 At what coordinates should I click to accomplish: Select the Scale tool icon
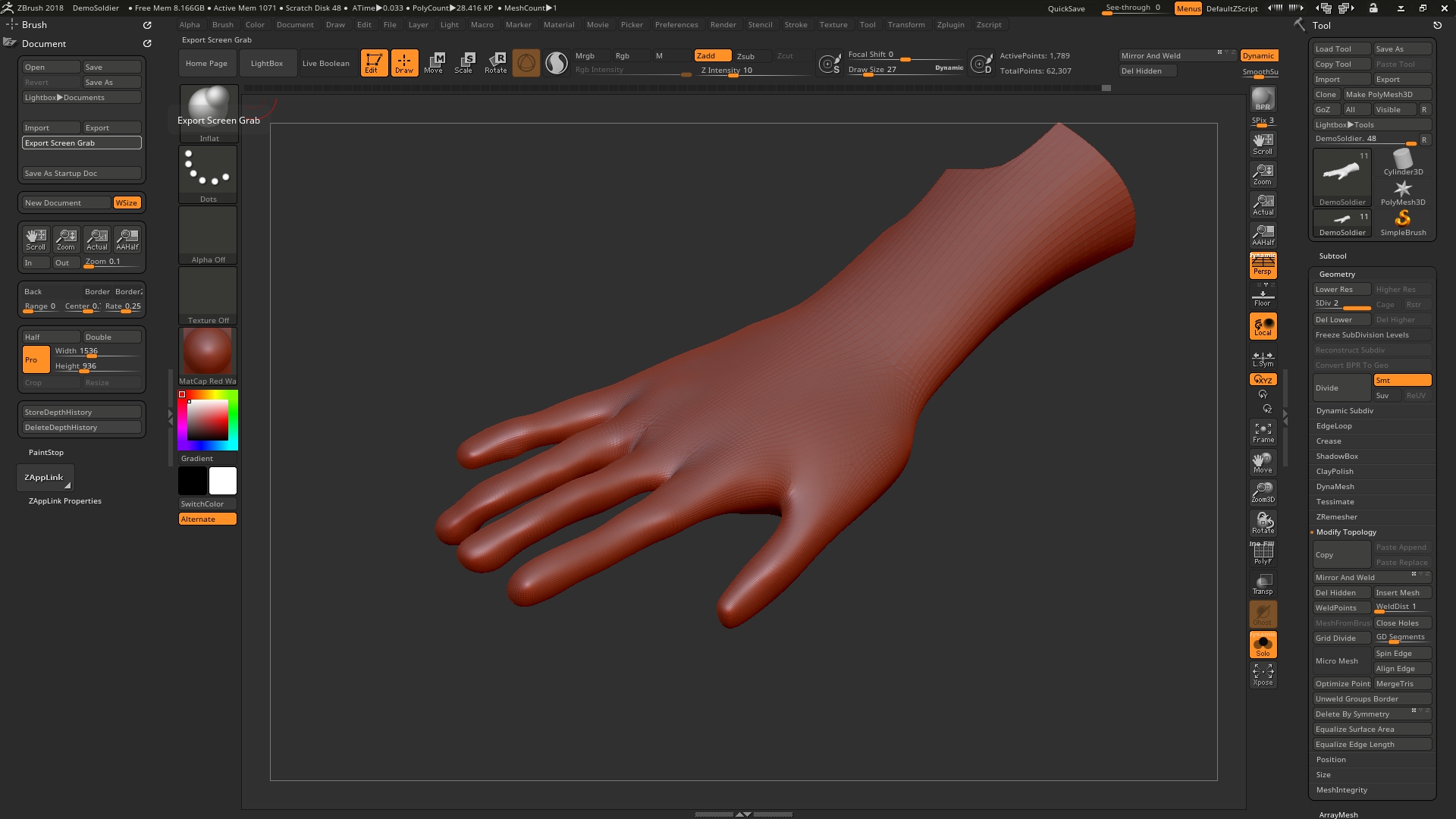coord(463,62)
